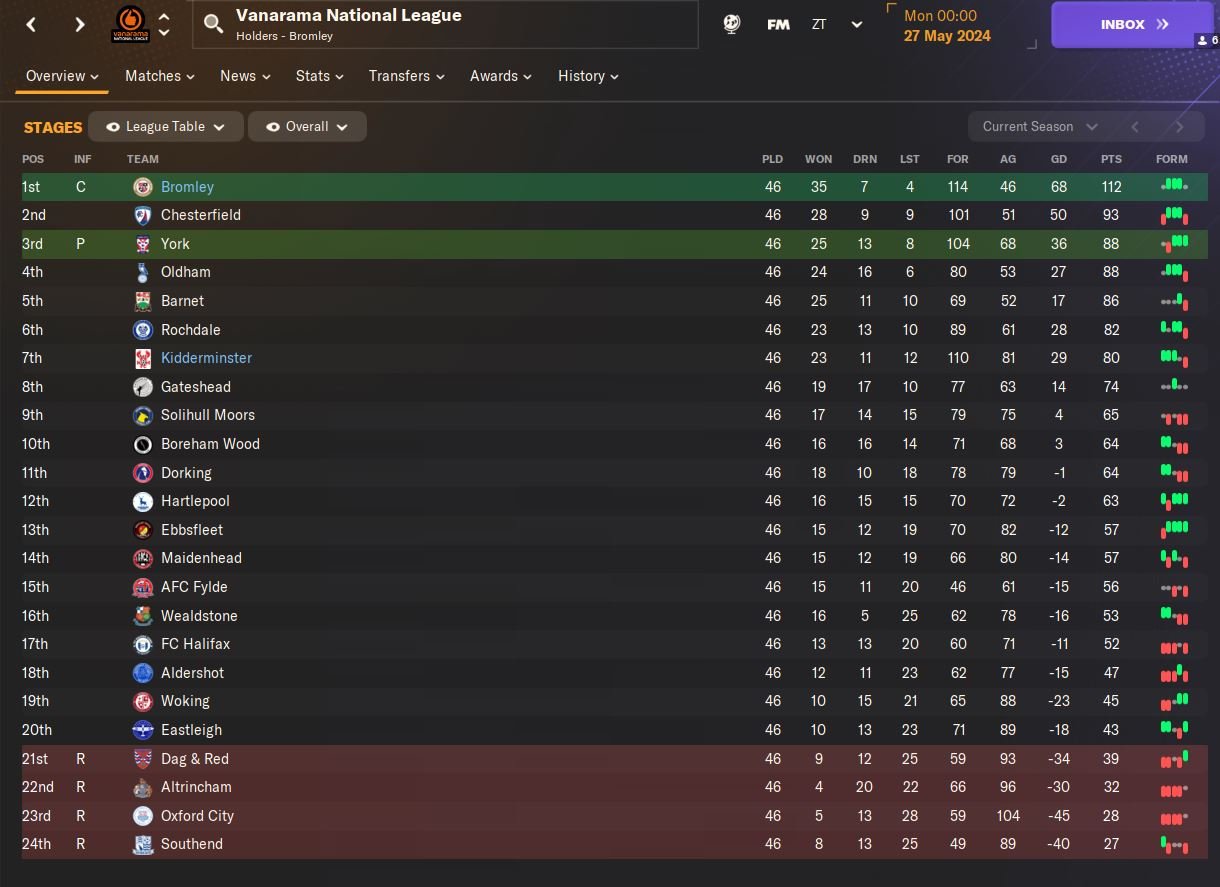Open the Transfers menu dropdown
Viewport: 1220px width, 887px height.
(406, 76)
